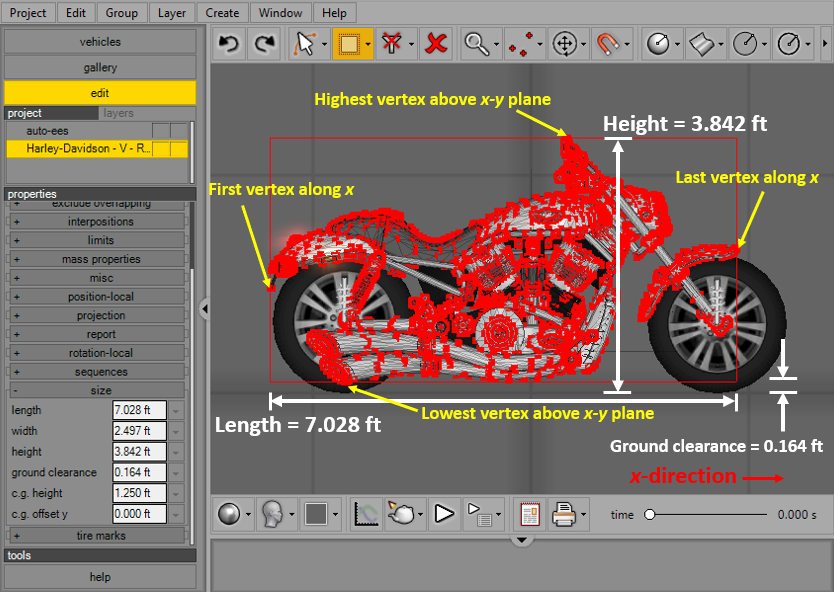Open the Layer menu

(x=171, y=13)
